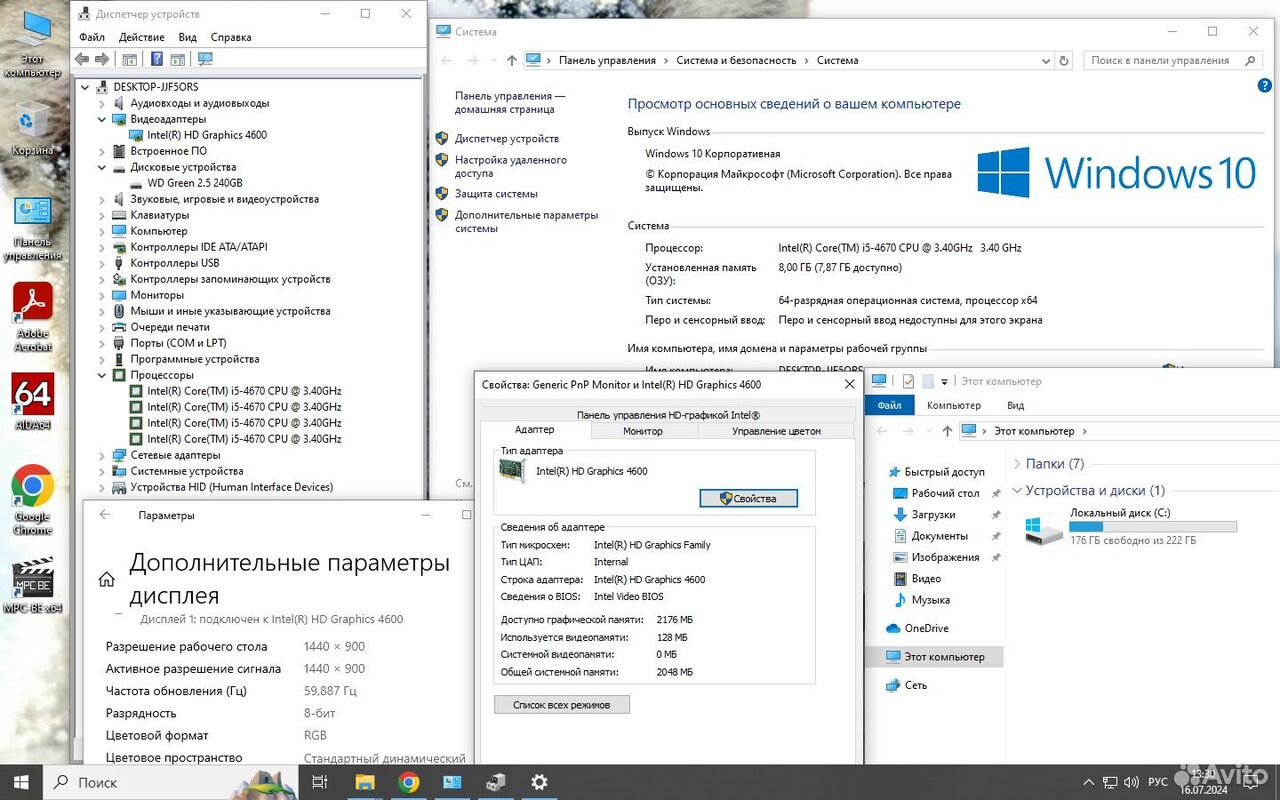Open the Компьютер ribbon tab in Explorer
The height and width of the screenshot is (800, 1280).
(x=954, y=405)
